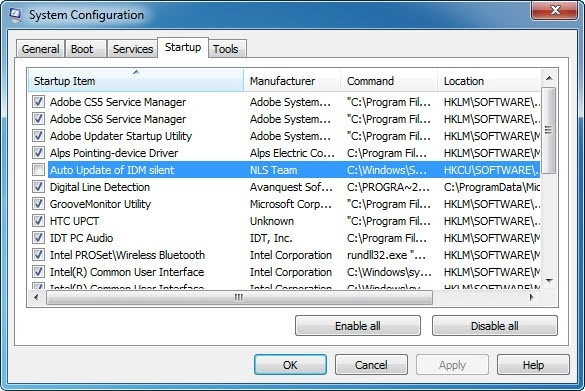Uncheck HTC UPCT startup checkbox
This screenshot has width=585, height=391.
pos(38,221)
